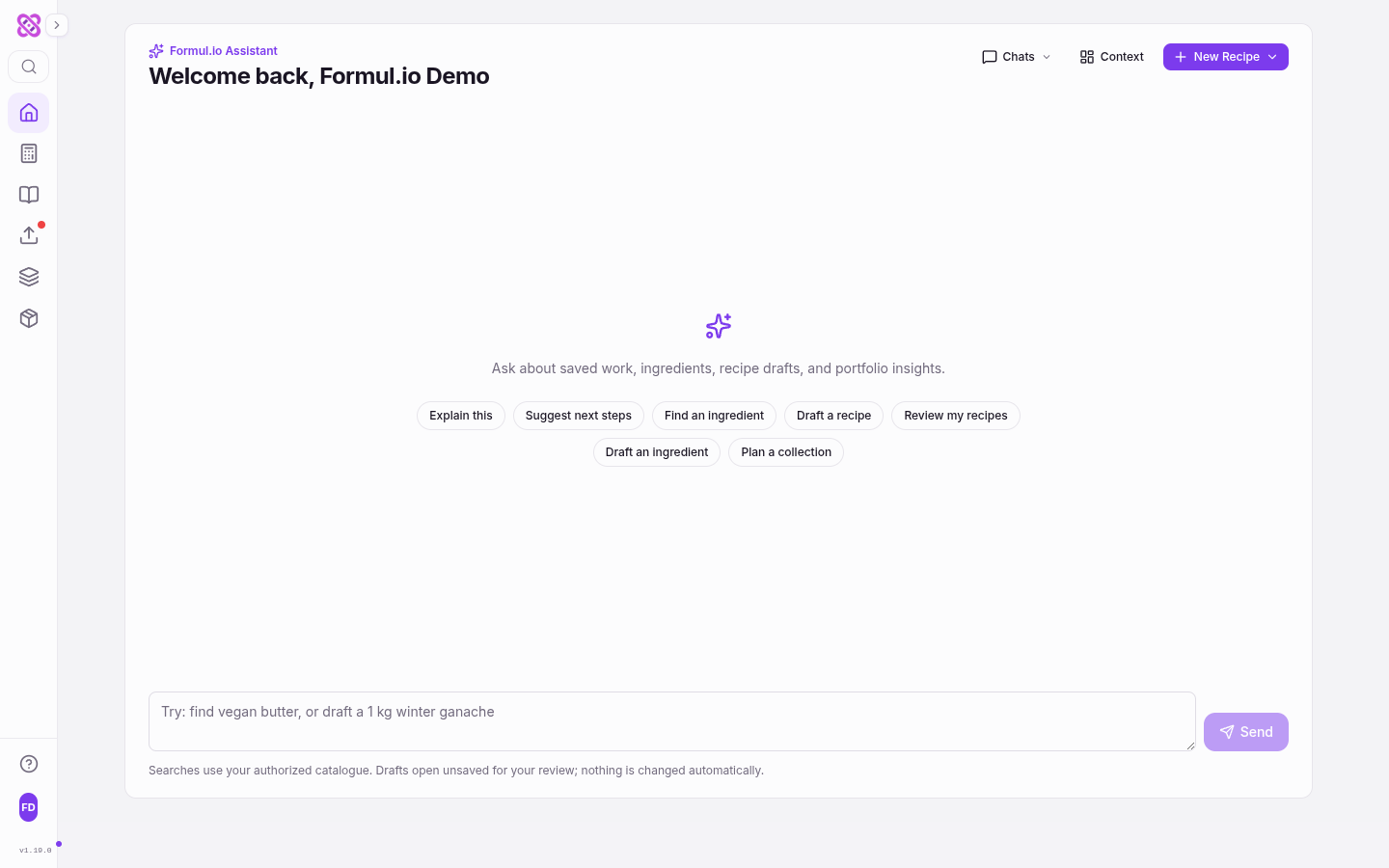Open search from the sidebar magnifier icon
The image size is (1389, 868).
click(29, 67)
